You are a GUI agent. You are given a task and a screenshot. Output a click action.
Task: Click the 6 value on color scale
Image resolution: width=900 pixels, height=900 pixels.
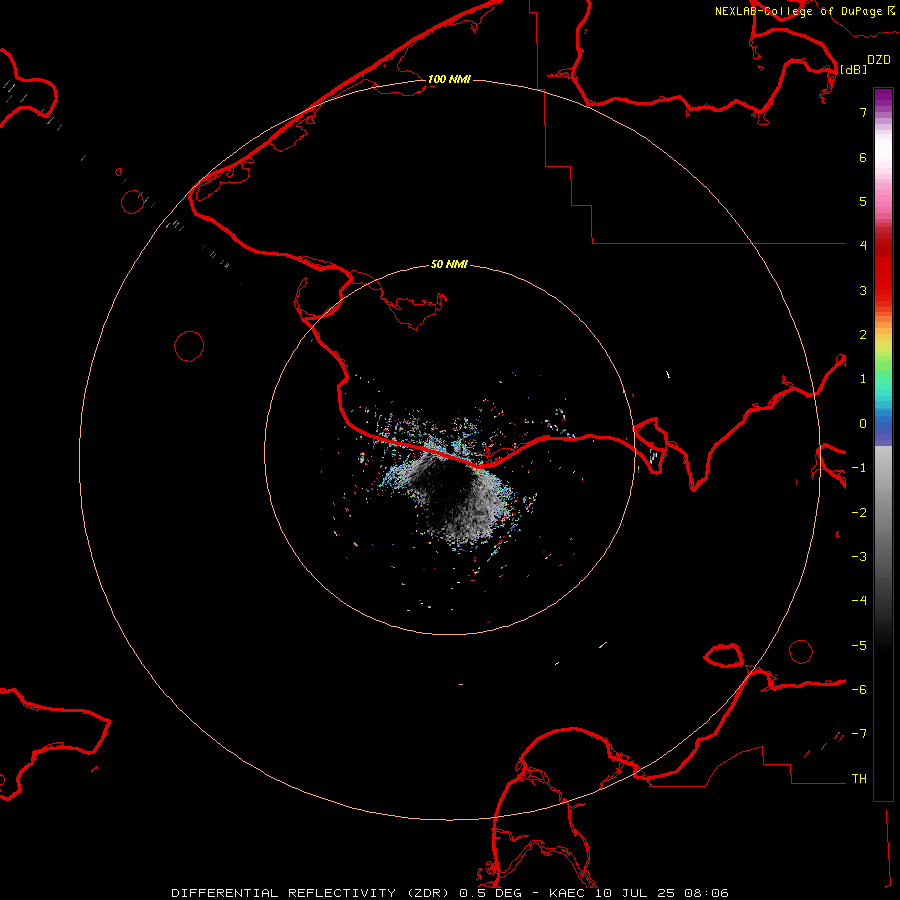point(863,157)
